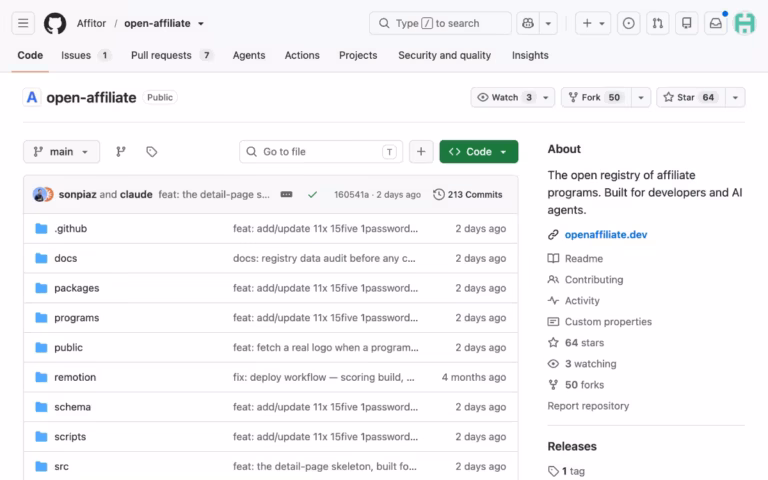Open the Fork options dropdown arrow
The image size is (768, 480).
641,97
